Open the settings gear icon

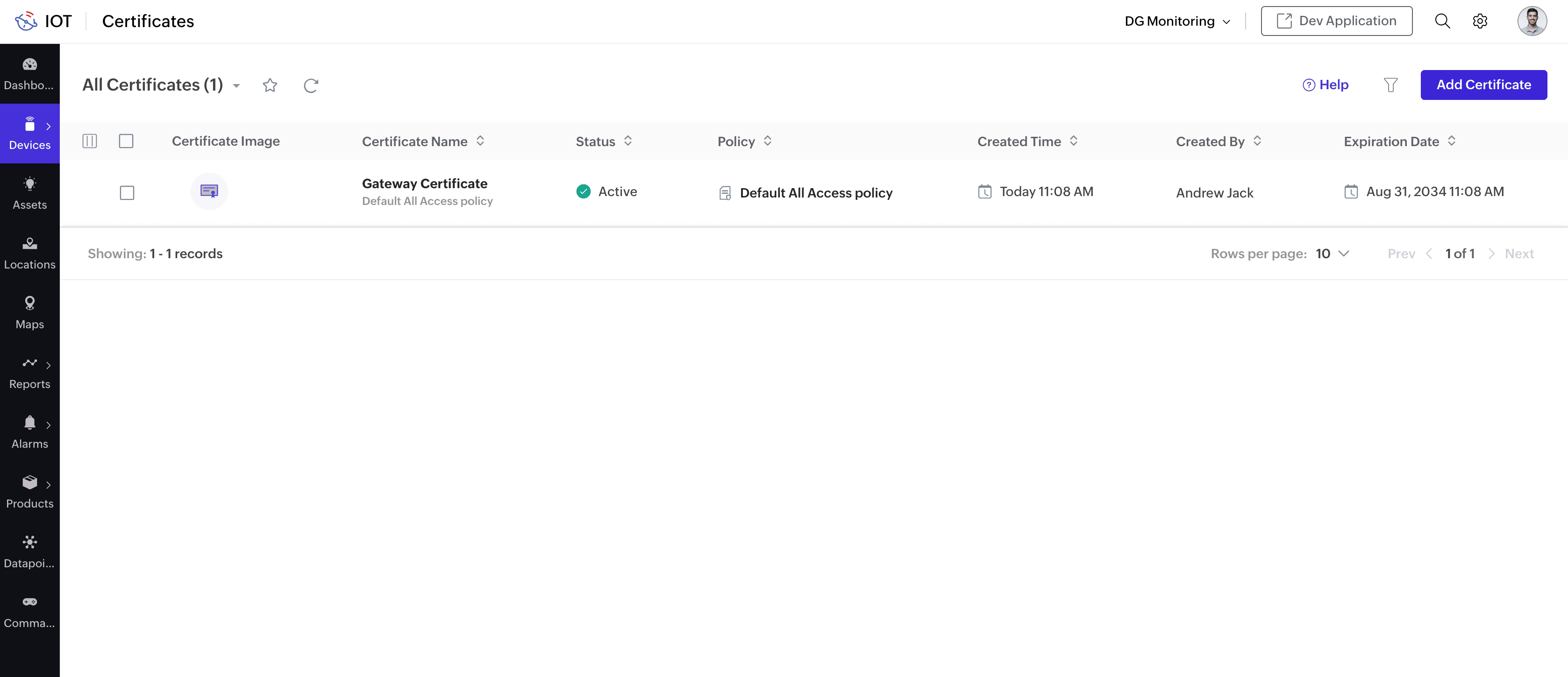(x=1480, y=21)
